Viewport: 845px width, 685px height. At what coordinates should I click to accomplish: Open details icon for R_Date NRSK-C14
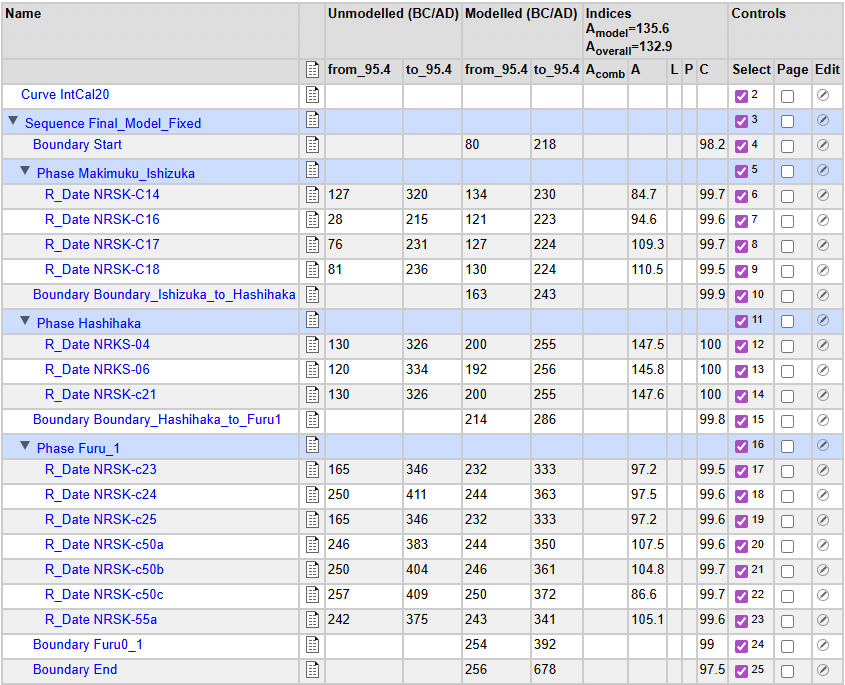click(312, 195)
